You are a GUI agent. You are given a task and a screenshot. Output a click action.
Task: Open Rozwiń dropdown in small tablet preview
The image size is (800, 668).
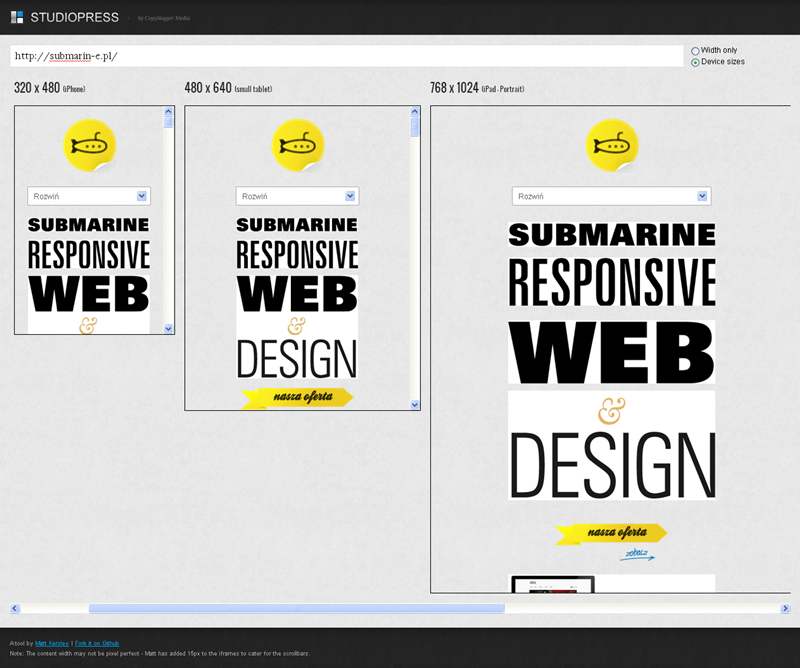[297, 197]
